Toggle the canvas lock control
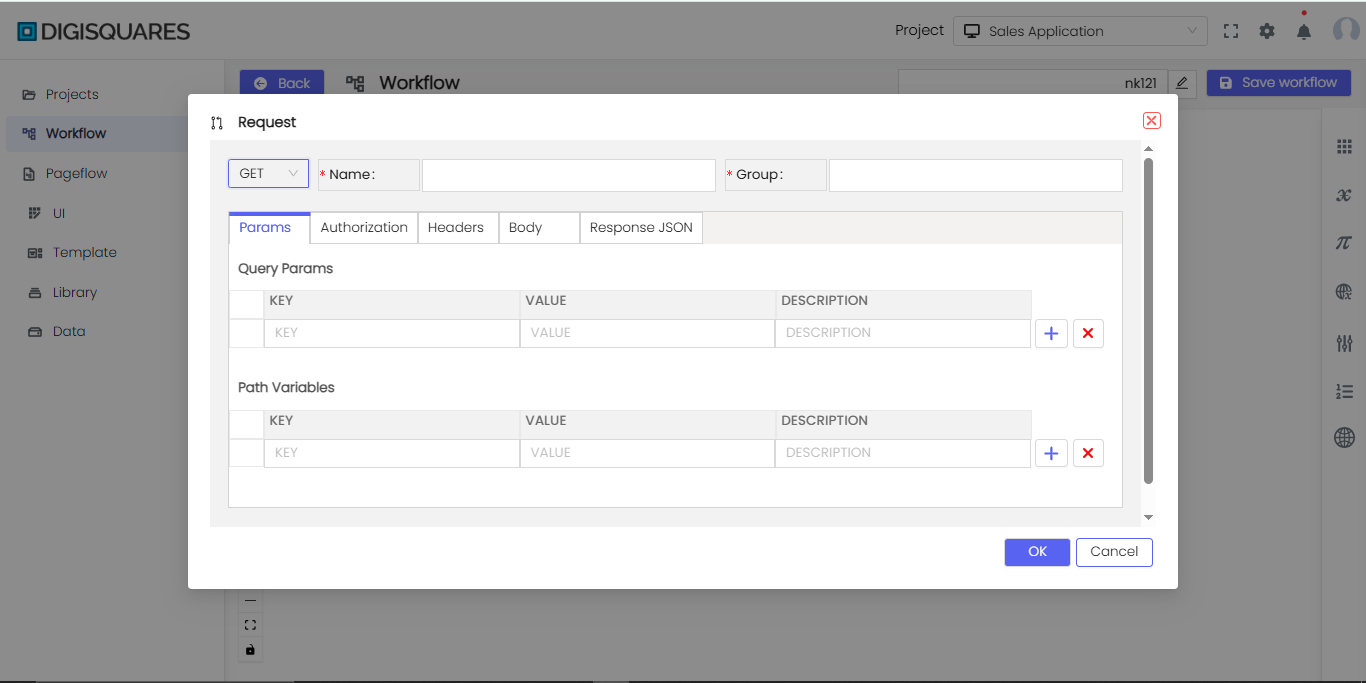The image size is (1366, 683). 250,649
